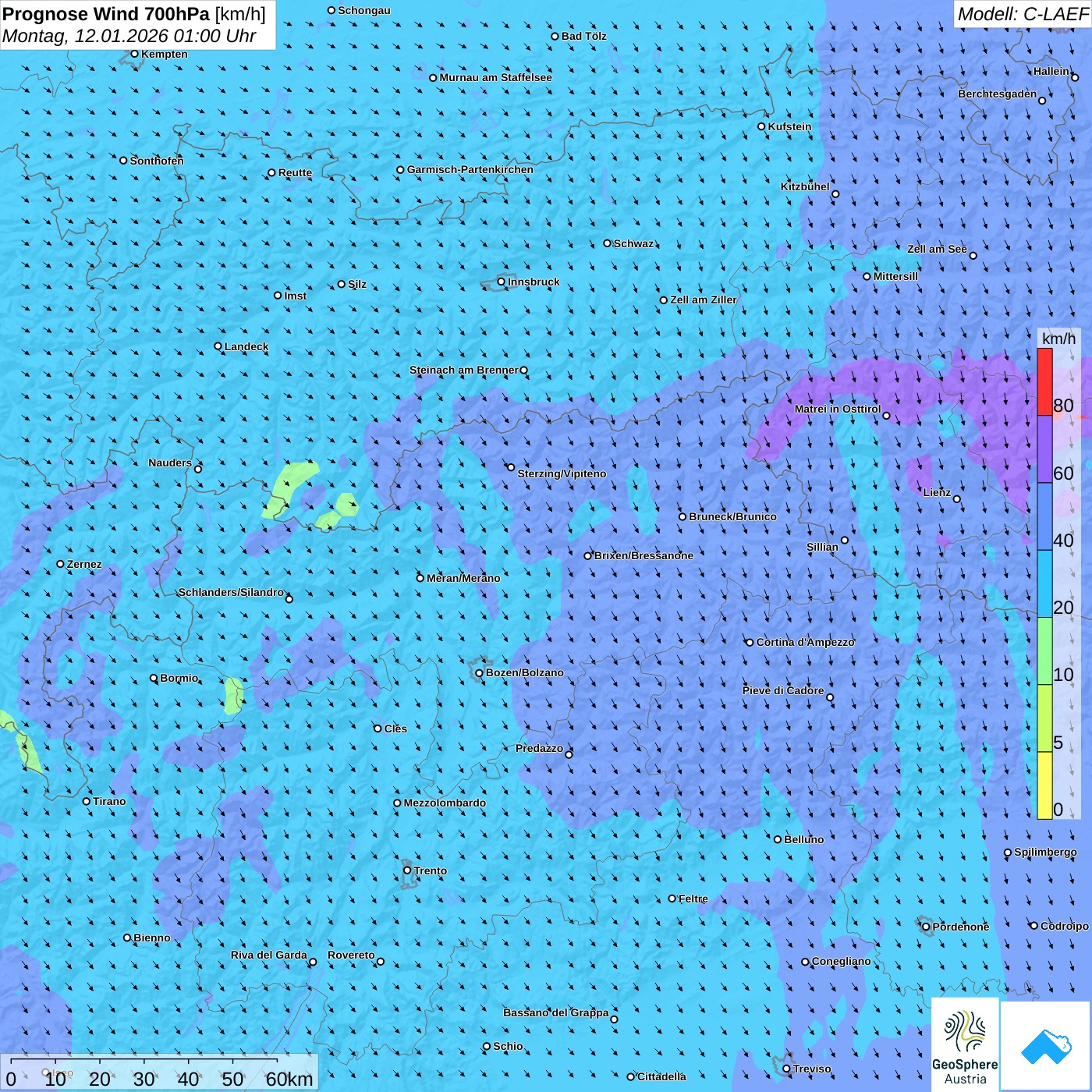The image size is (1092, 1092).
Task: Click the Bormio location marker
Action: pos(154,678)
